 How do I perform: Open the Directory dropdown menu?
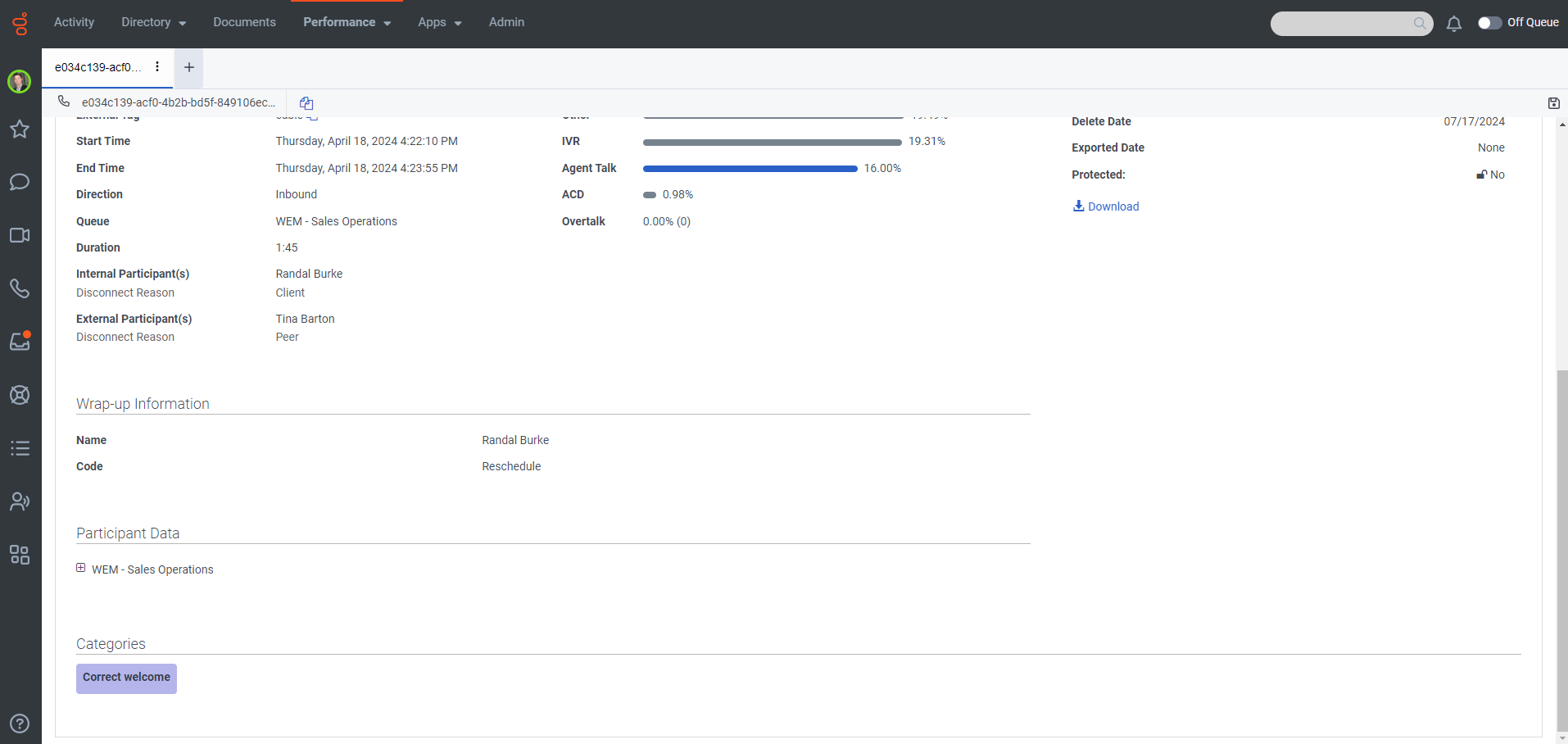pos(152,22)
